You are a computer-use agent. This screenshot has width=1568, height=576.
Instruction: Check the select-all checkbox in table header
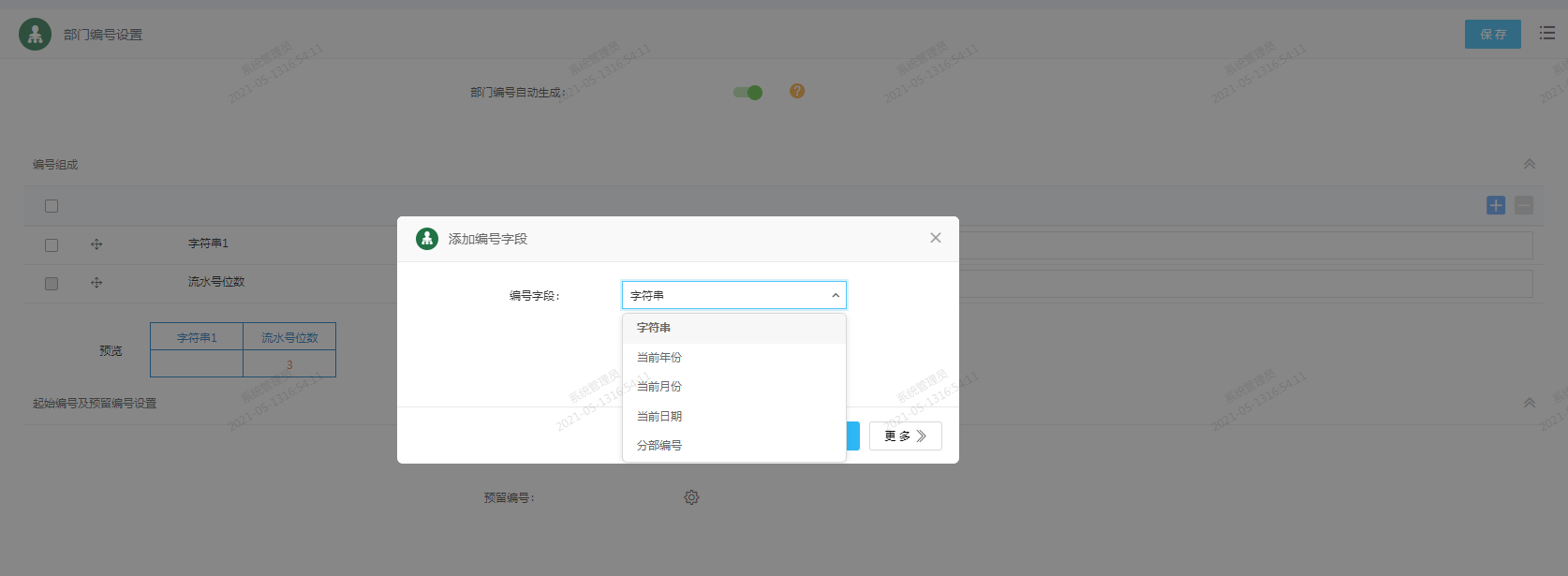(x=52, y=206)
